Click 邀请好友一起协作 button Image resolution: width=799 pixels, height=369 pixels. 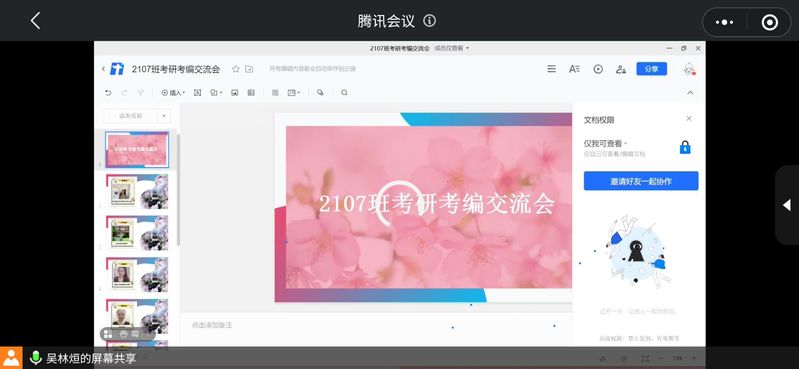click(641, 181)
